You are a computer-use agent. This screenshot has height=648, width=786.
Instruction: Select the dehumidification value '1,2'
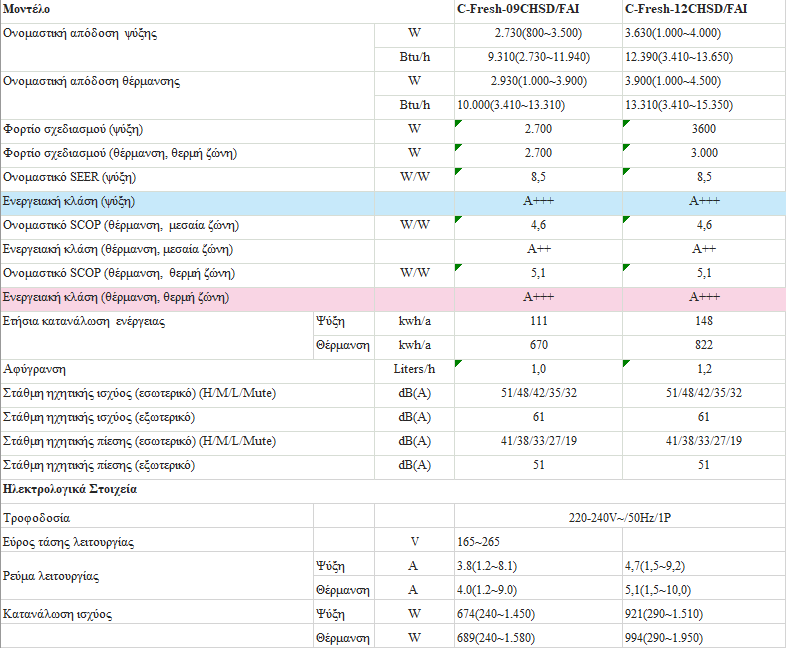[704, 369]
